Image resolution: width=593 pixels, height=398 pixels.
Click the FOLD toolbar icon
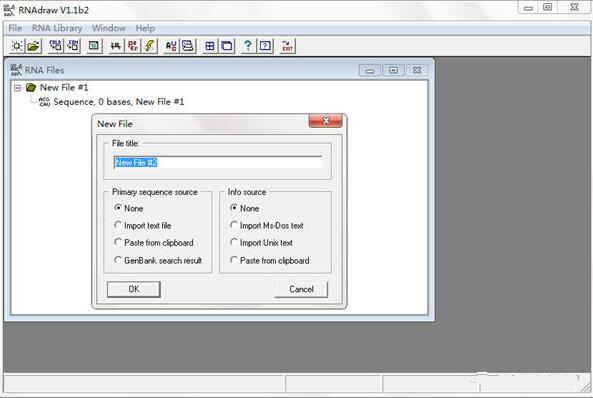click(x=56, y=46)
